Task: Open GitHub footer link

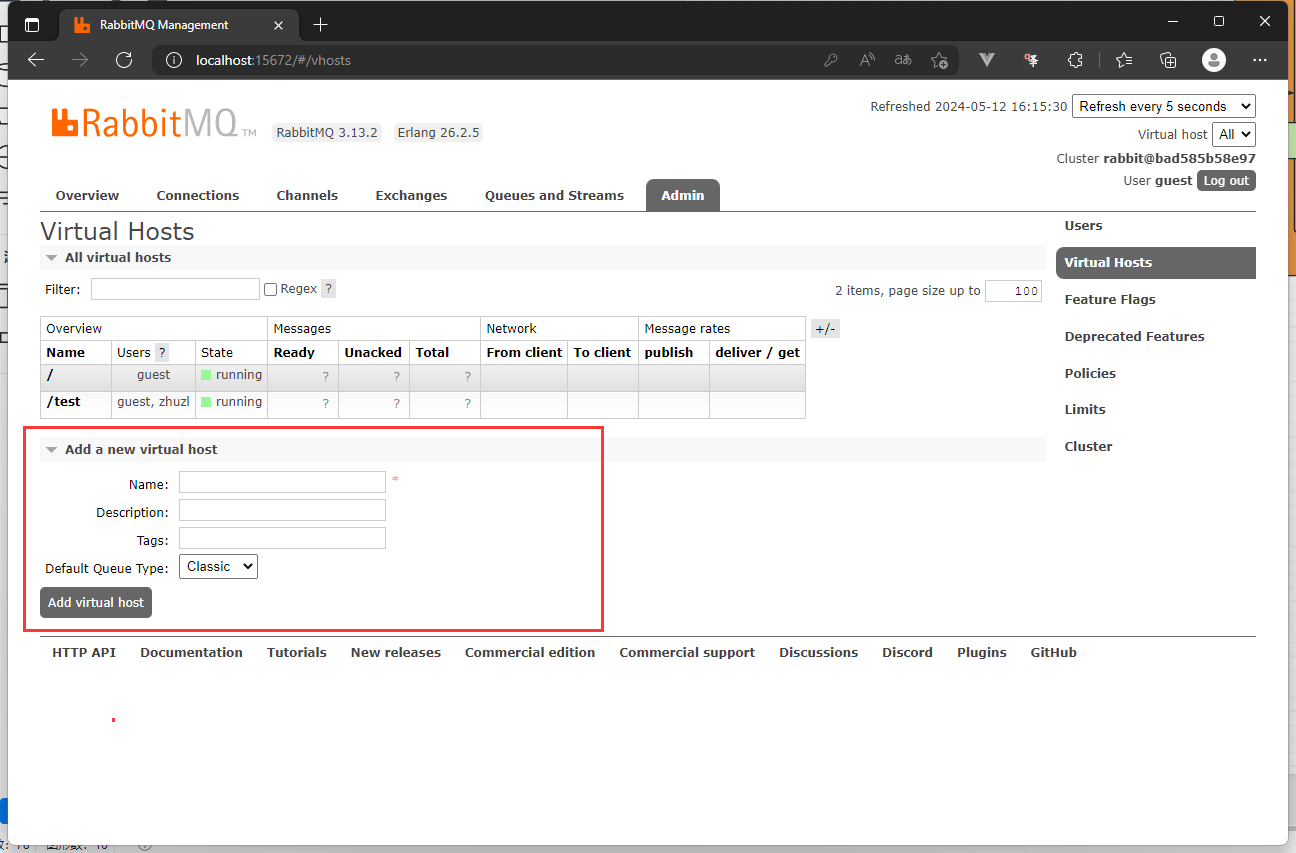Action: 1054,652
